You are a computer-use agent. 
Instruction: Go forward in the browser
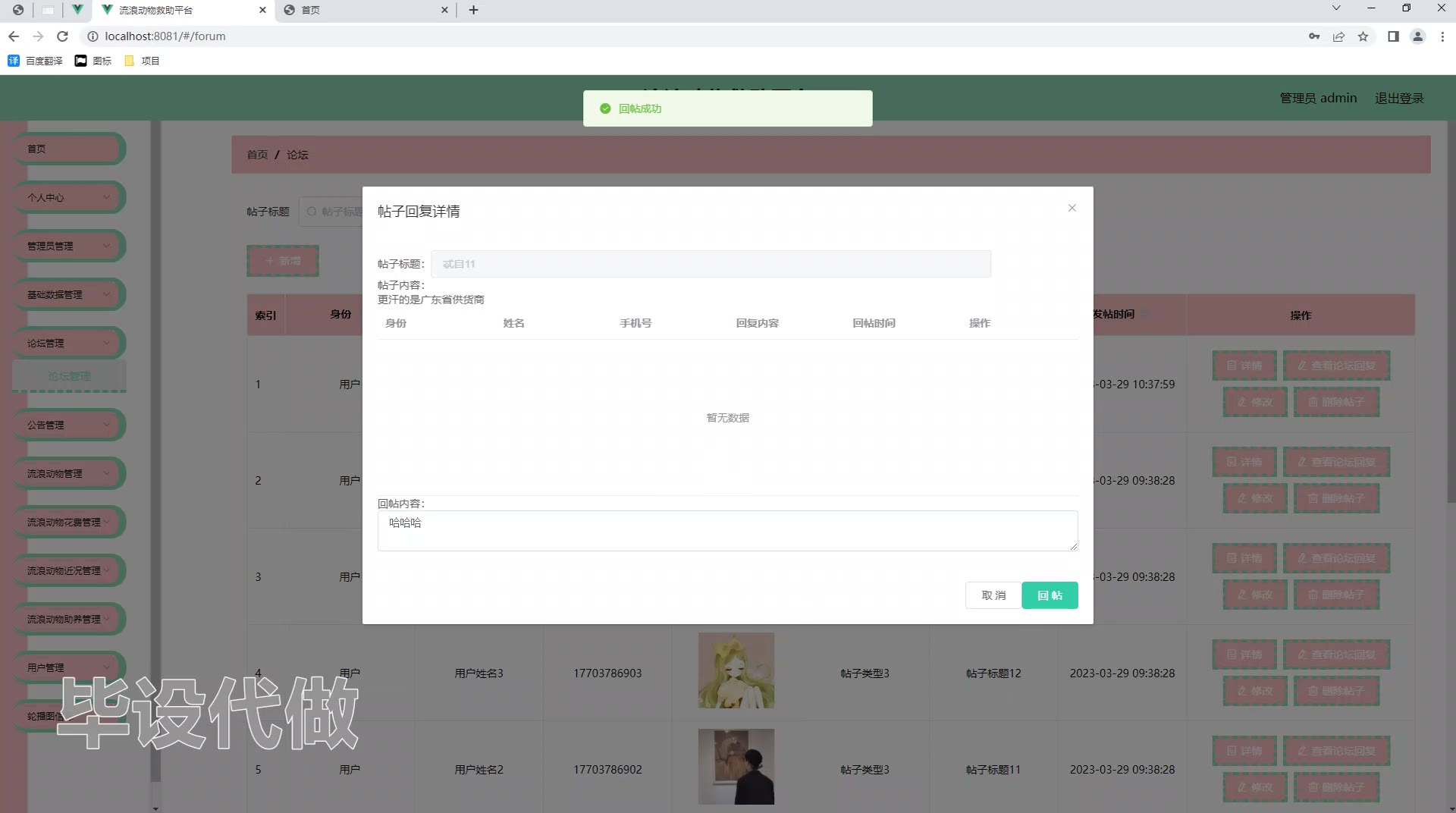pyautogui.click(x=38, y=36)
